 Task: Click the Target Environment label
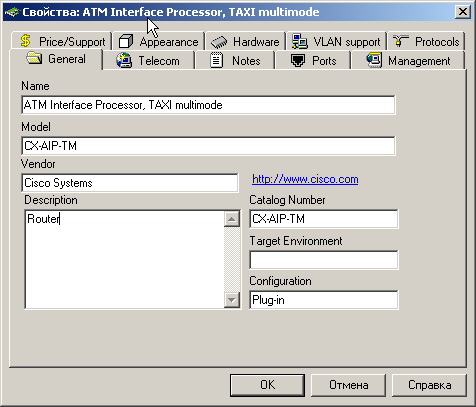pos(296,241)
